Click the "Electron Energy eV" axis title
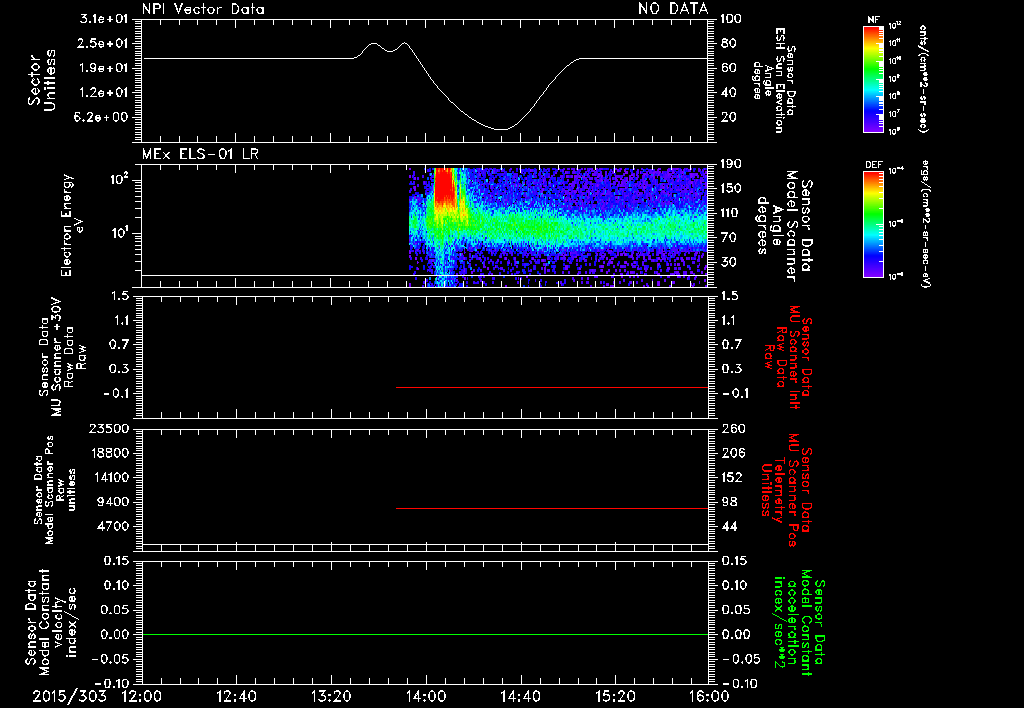This screenshot has width=1024, height=708. click(73, 225)
